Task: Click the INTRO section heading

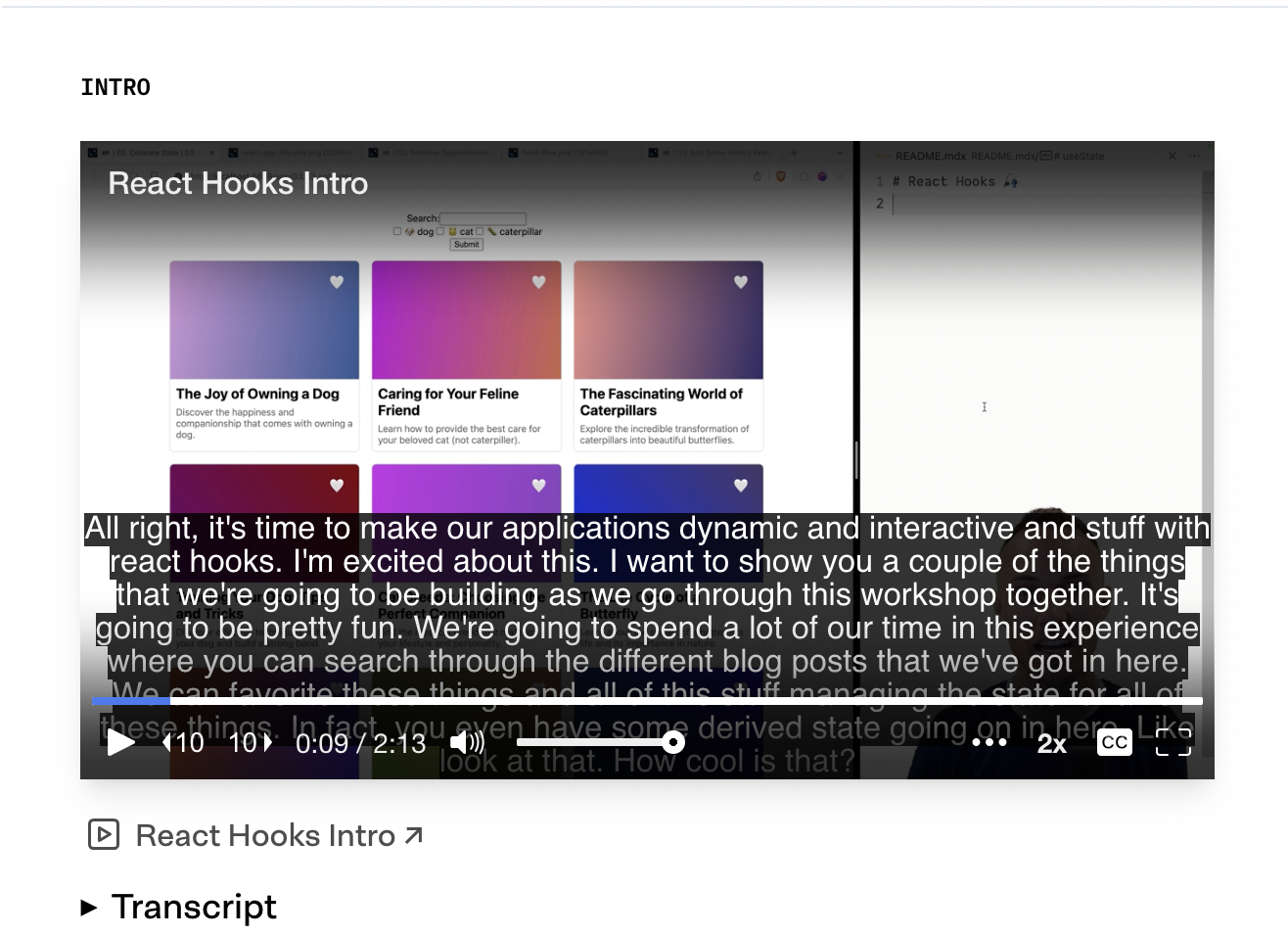Action: [115, 87]
